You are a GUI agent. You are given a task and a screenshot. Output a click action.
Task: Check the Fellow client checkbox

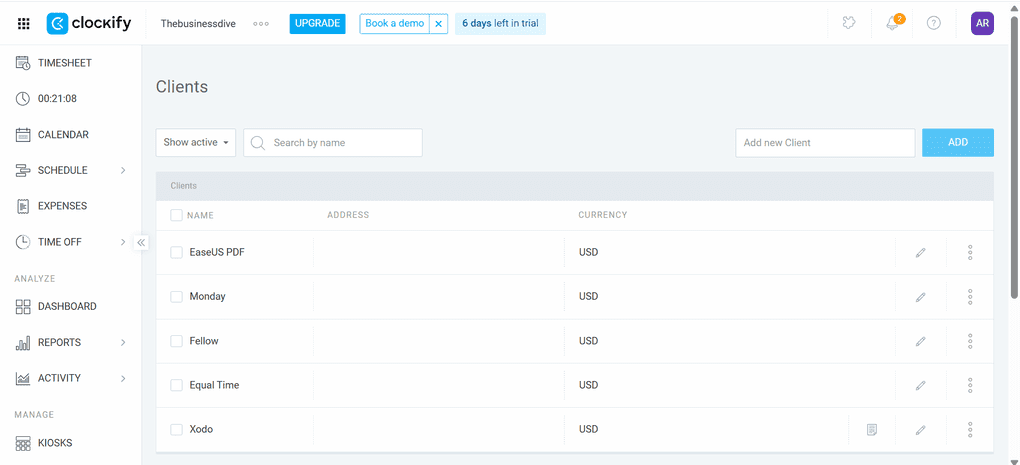point(176,341)
